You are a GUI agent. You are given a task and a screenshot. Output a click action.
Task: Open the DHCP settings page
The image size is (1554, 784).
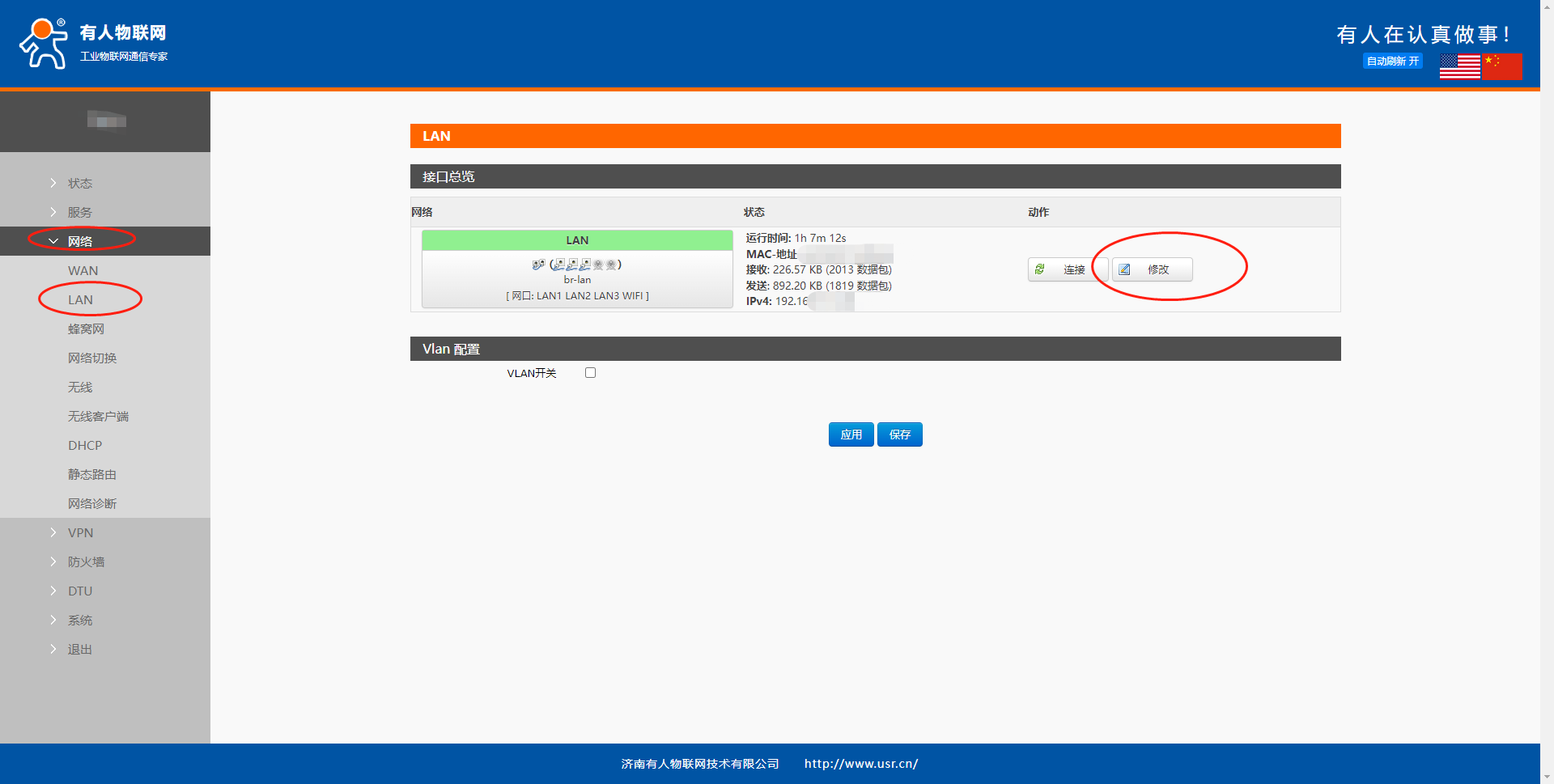coord(85,446)
